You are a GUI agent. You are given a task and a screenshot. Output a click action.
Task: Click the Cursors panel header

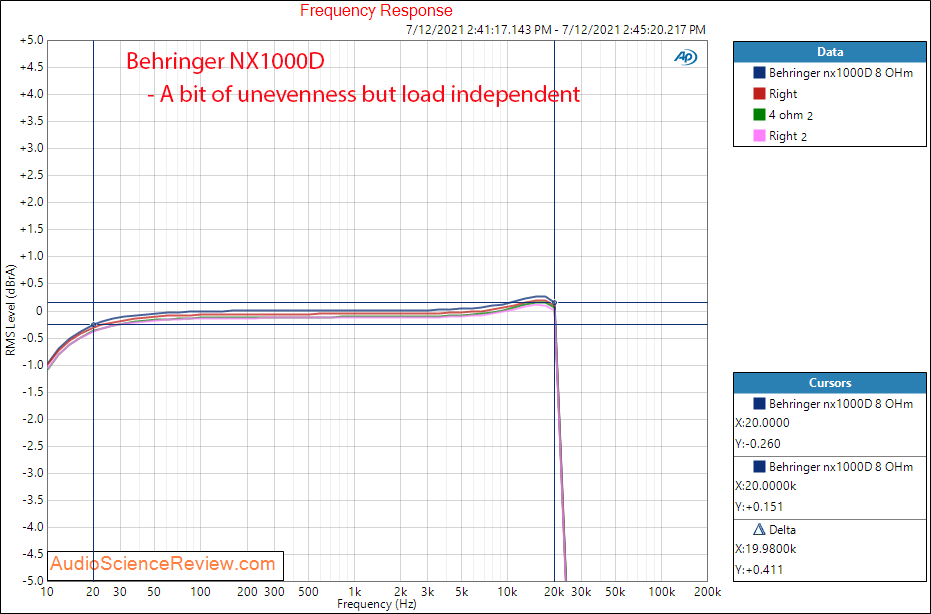click(829, 383)
